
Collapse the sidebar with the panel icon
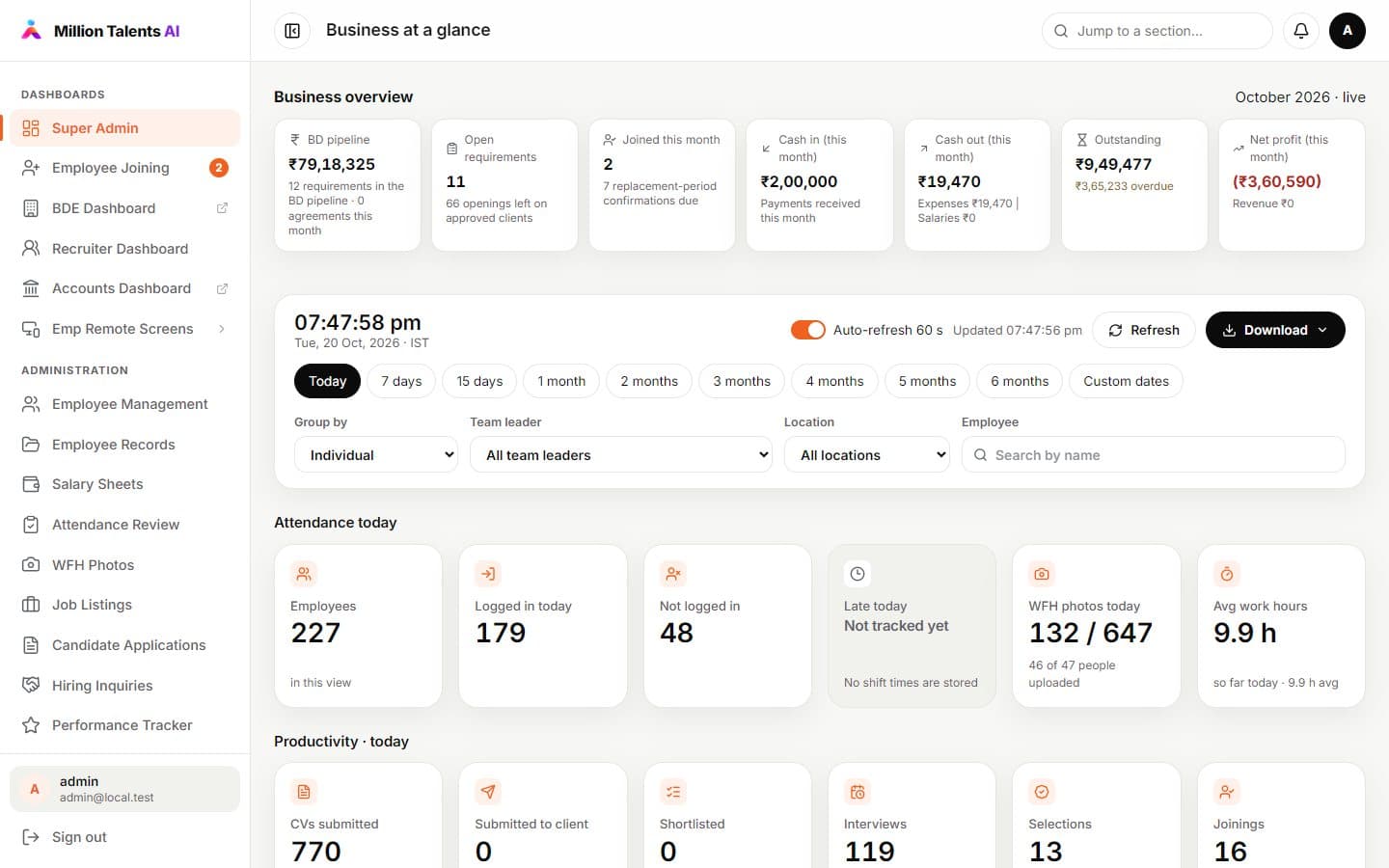coord(292,31)
